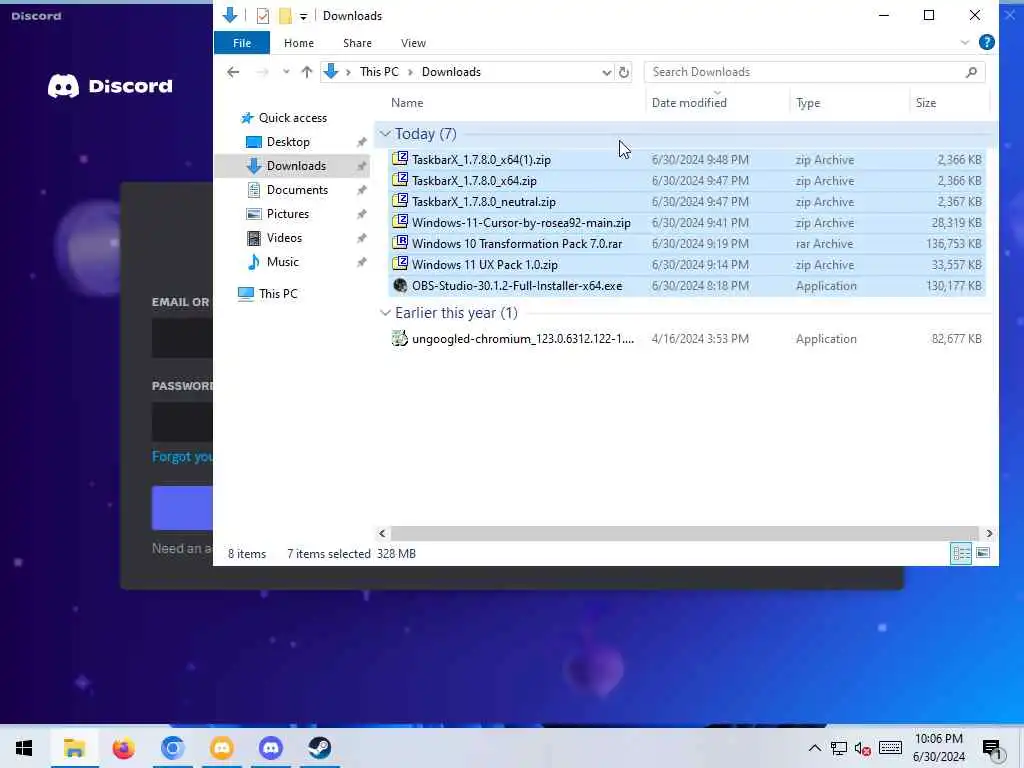The height and width of the screenshot is (768, 1024).
Task: Go up one folder level arrow
Action: pyautogui.click(x=306, y=72)
